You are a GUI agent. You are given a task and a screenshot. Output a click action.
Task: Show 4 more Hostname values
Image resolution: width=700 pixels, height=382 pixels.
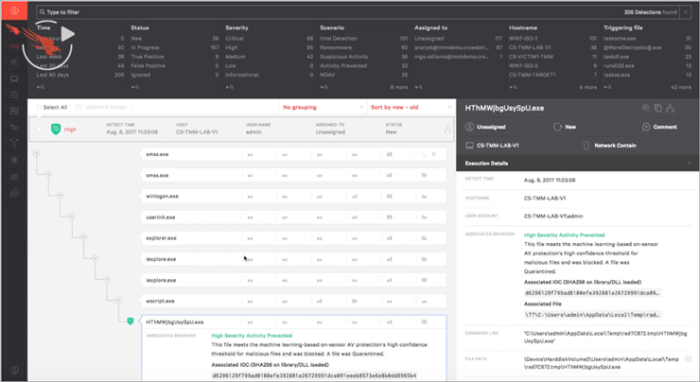click(588, 87)
